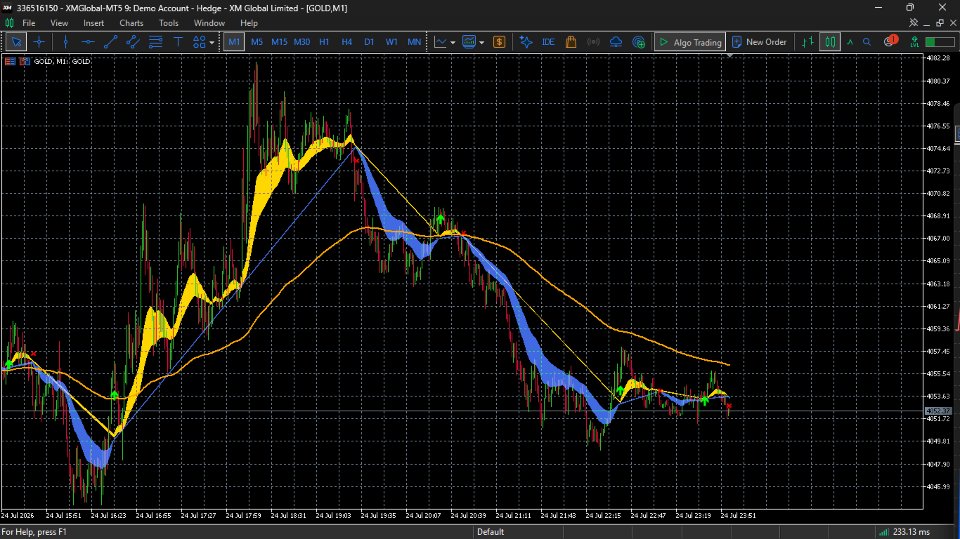This screenshot has width=960, height=539.
Task: Open the Help menu
Action: [x=249, y=23]
